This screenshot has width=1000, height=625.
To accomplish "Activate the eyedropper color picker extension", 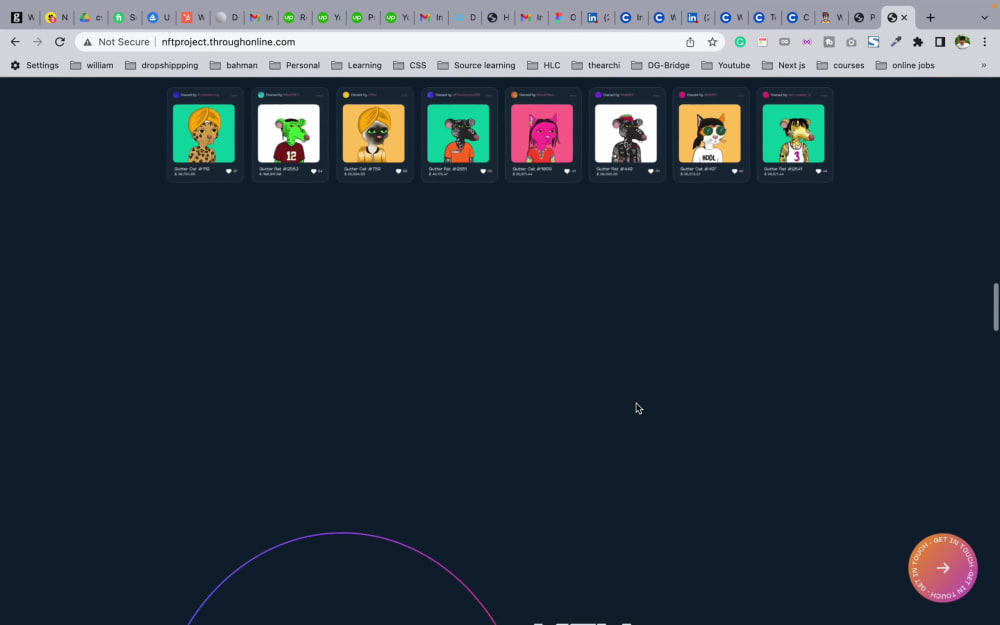I will [x=896, y=42].
